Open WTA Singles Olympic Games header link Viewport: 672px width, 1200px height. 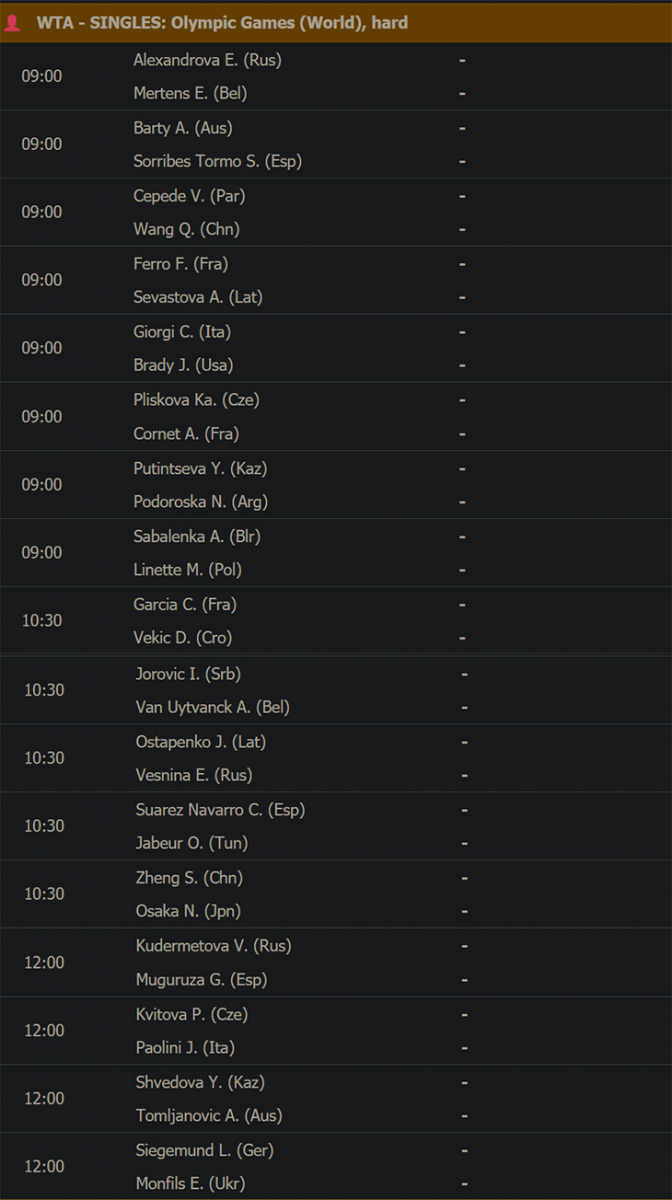[222, 23]
